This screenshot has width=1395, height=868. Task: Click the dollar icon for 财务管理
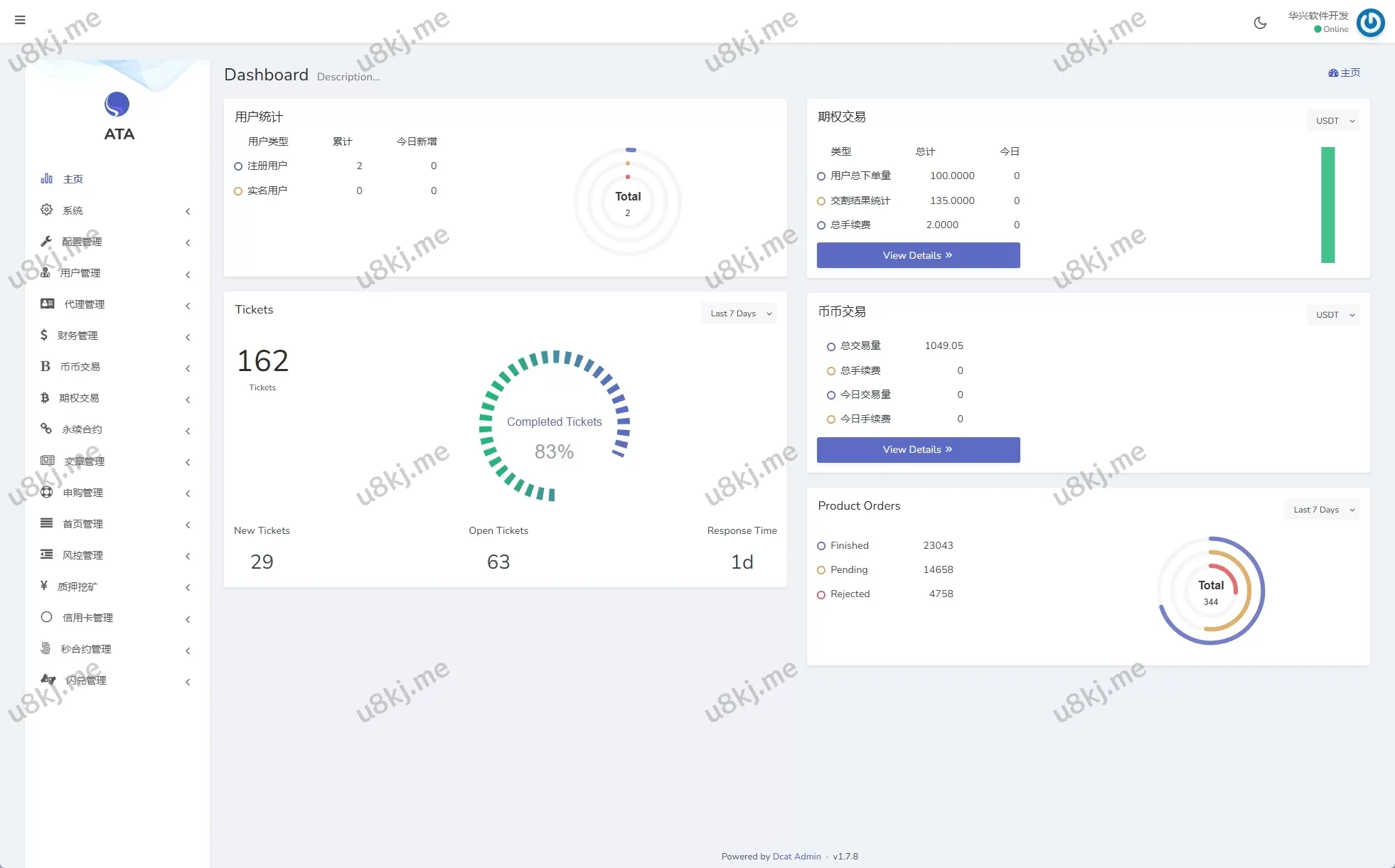coord(44,335)
